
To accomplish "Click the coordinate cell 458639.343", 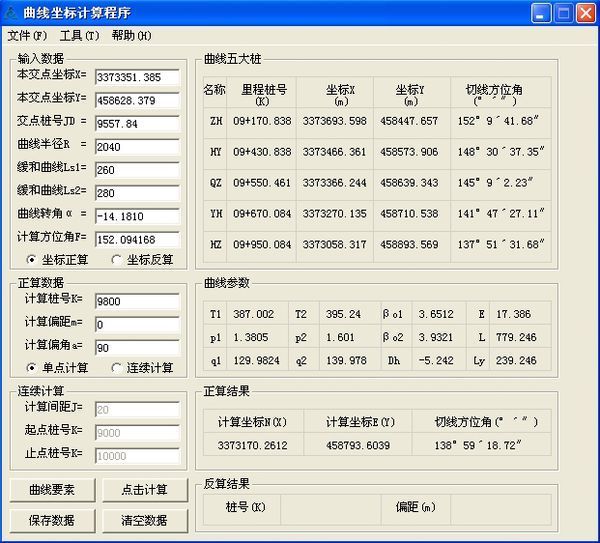I will pos(412,183).
